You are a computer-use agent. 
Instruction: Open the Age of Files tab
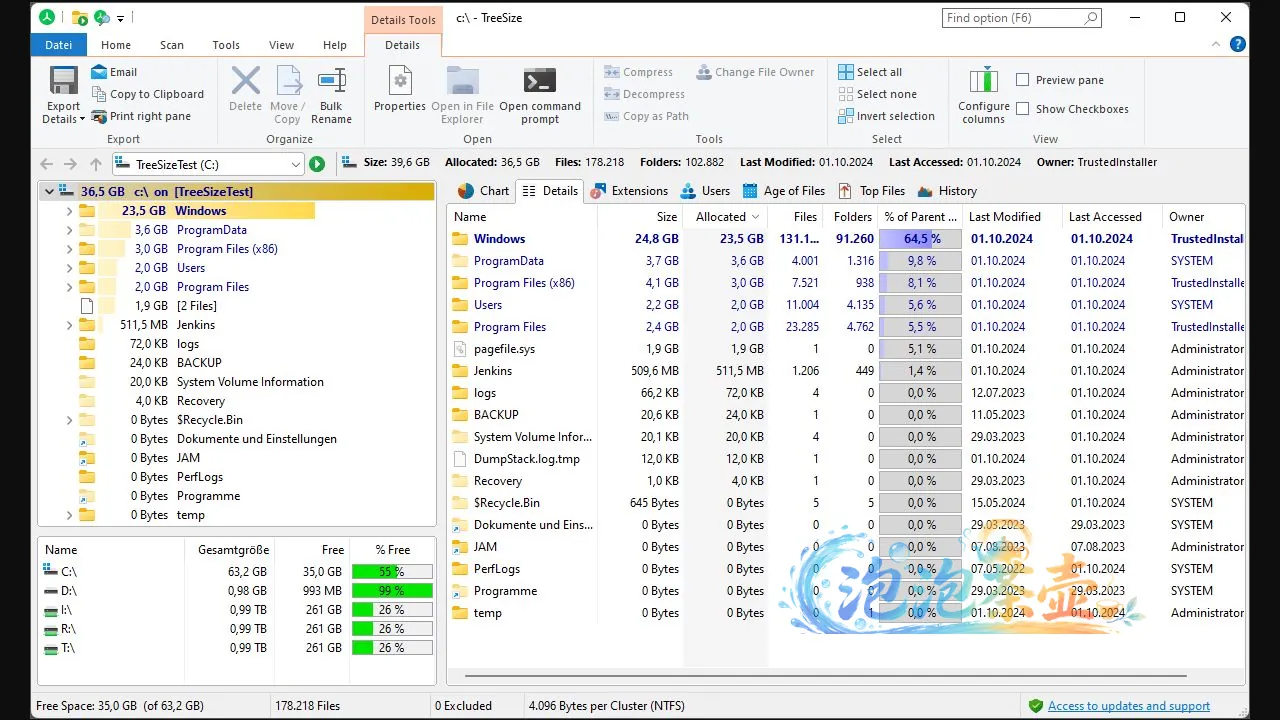[x=783, y=191]
